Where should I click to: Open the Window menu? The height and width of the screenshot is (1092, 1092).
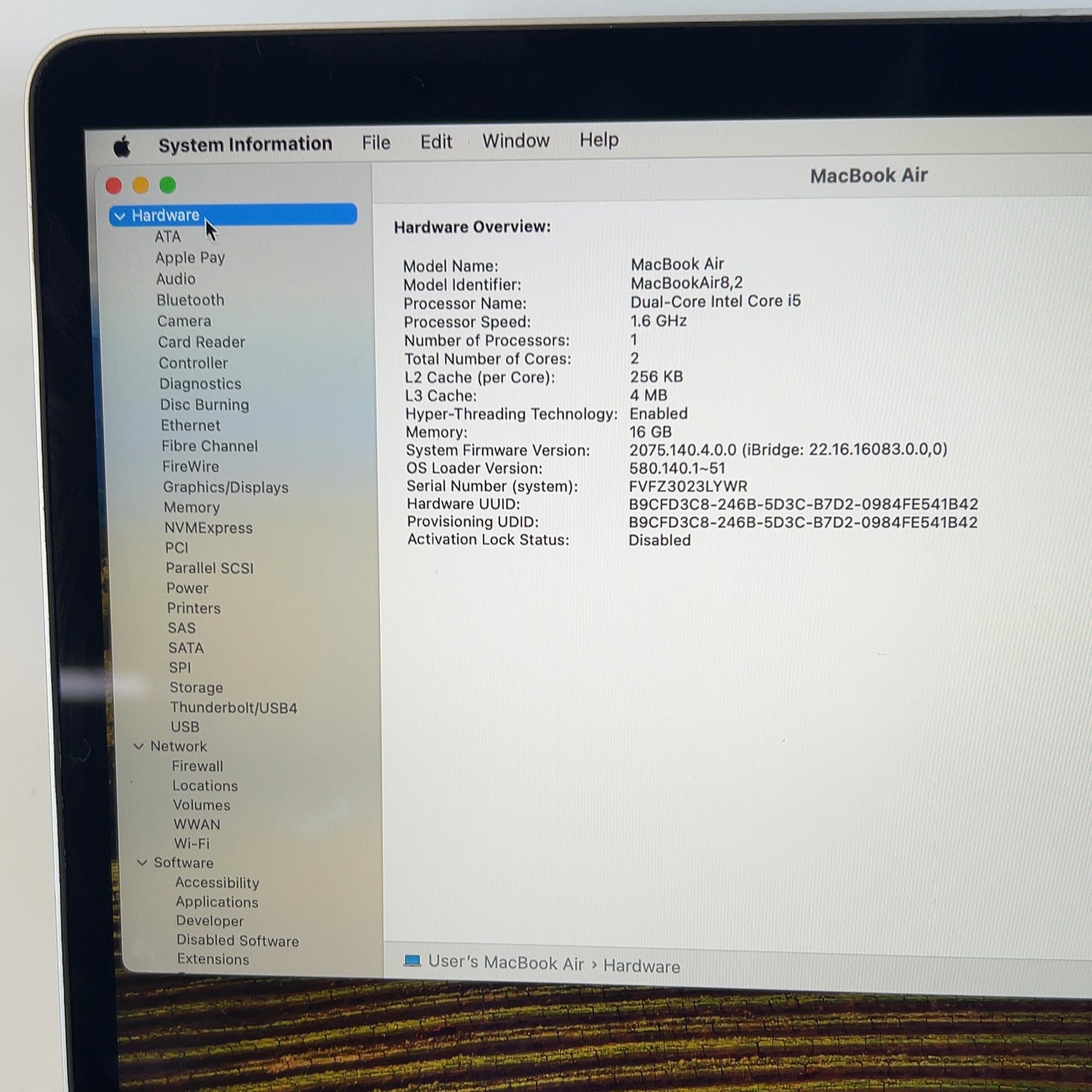[x=515, y=141]
